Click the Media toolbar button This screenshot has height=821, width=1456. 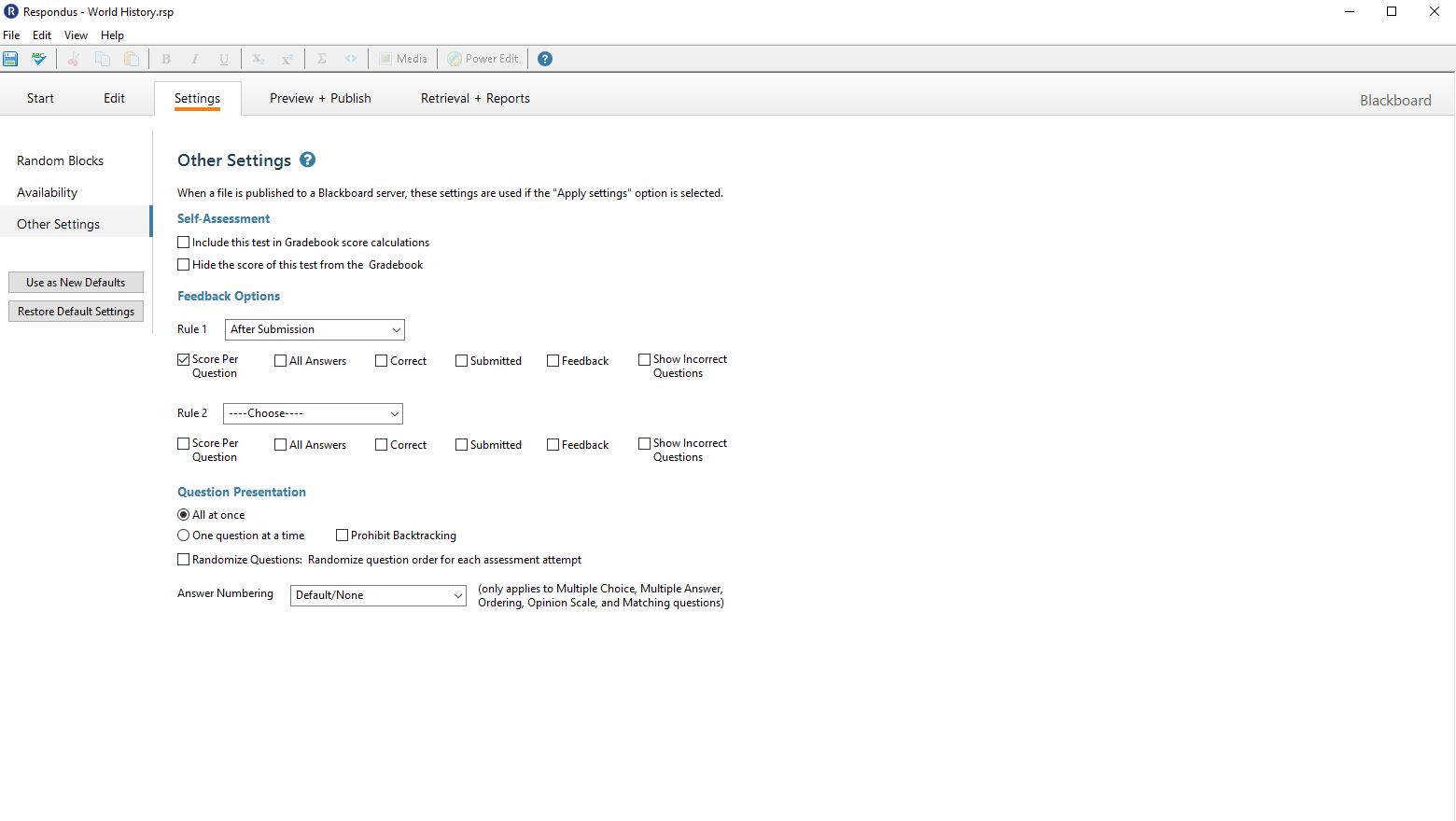(402, 59)
